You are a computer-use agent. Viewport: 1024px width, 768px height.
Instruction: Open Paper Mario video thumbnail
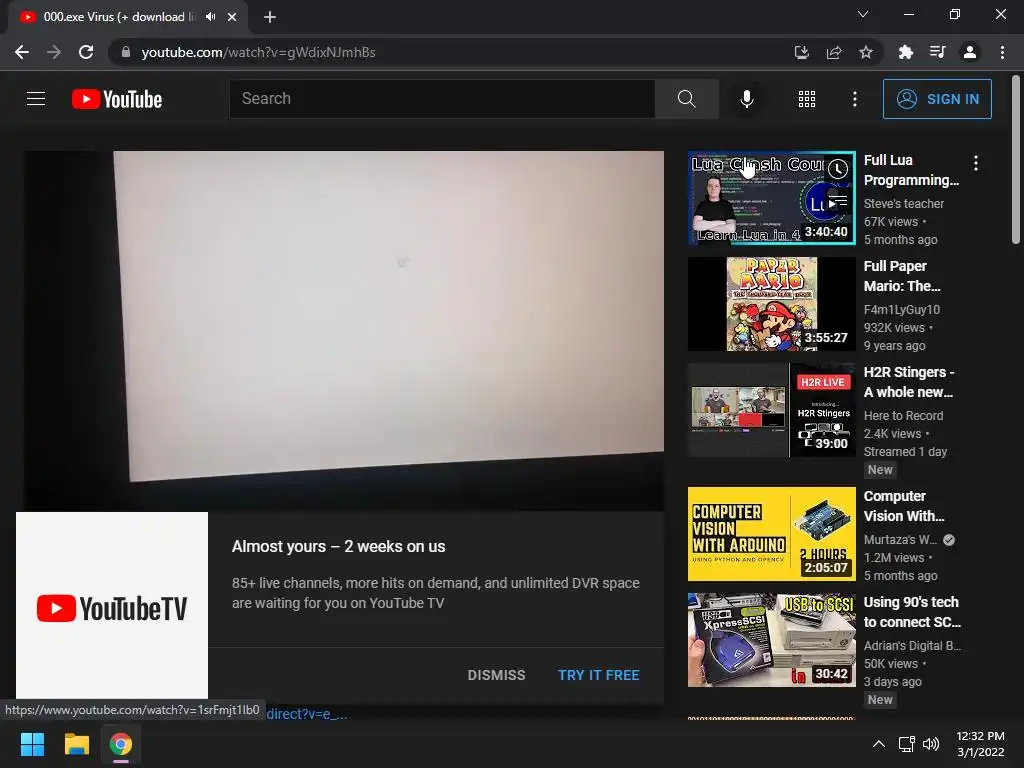click(x=771, y=304)
